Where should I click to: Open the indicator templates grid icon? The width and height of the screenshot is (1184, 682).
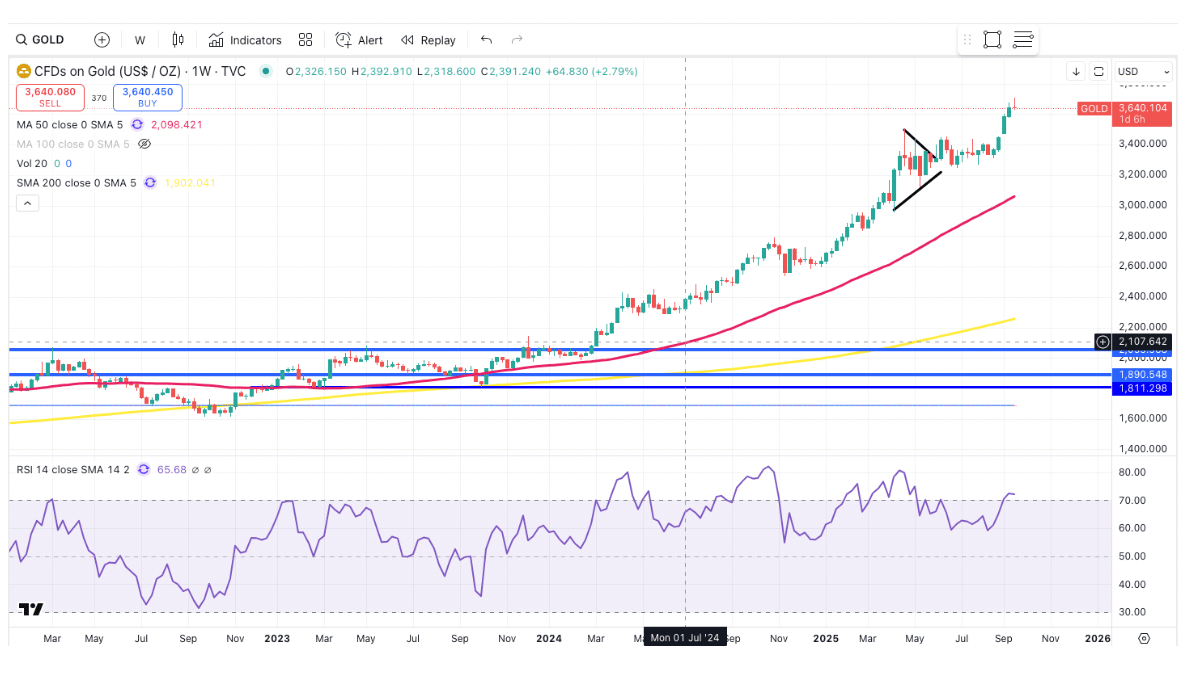coord(306,40)
